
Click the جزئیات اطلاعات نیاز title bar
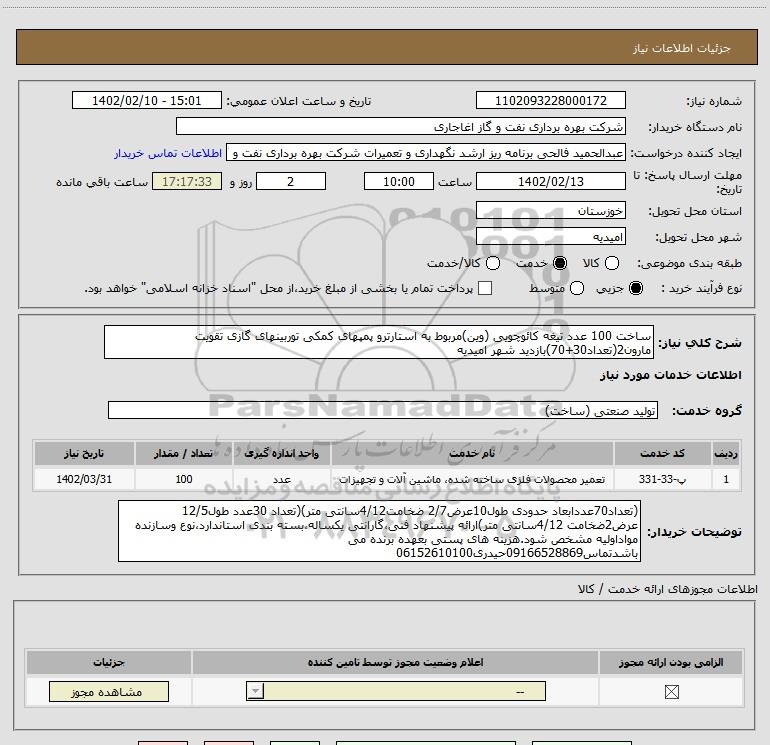386,47
